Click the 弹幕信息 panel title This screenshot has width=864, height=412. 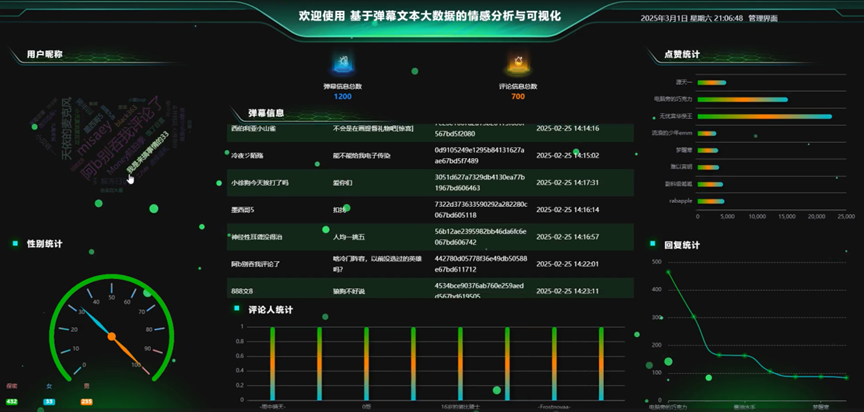click(x=266, y=113)
